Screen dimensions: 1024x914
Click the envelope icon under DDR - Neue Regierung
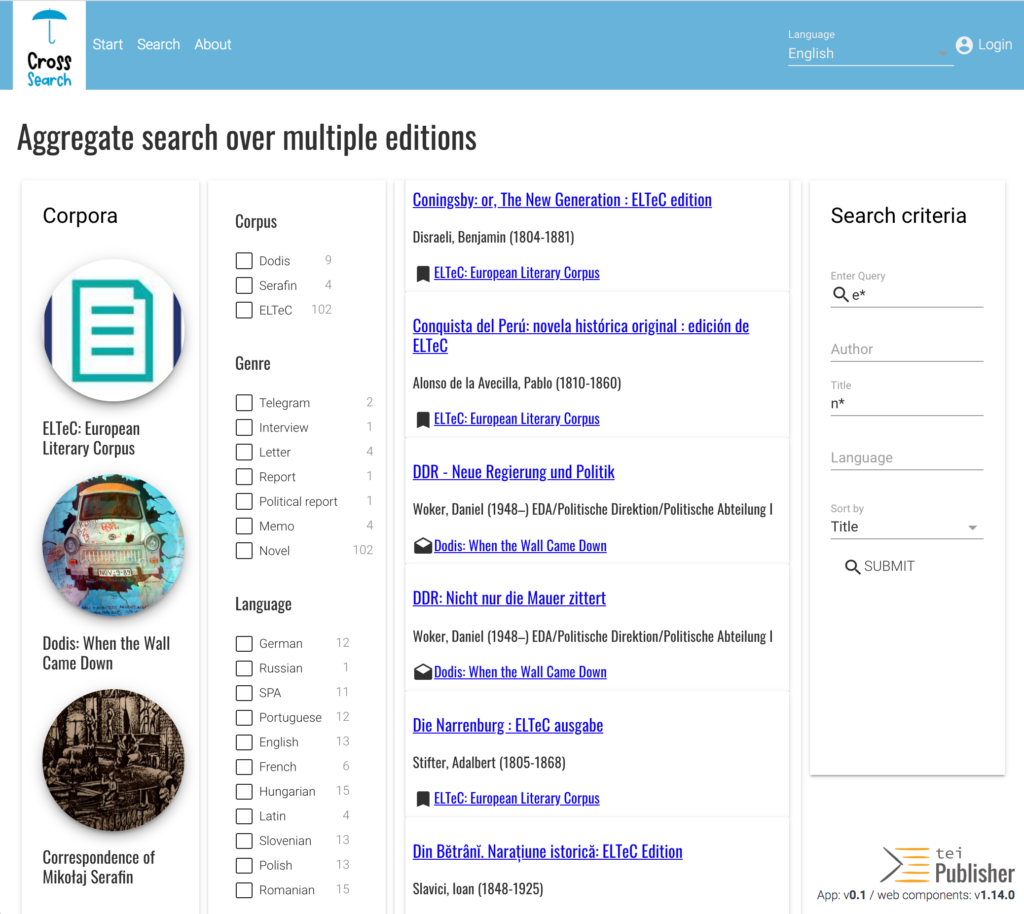(x=423, y=546)
